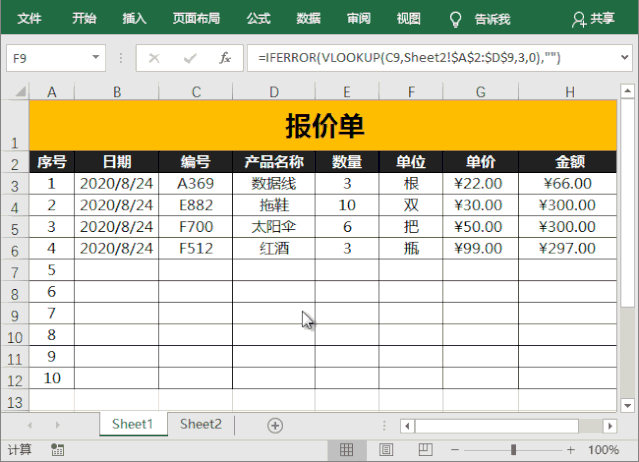This screenshot has height=462, width=639.
Task: Switch to Page Layout view icon
Action: click(x=386, y=450)
